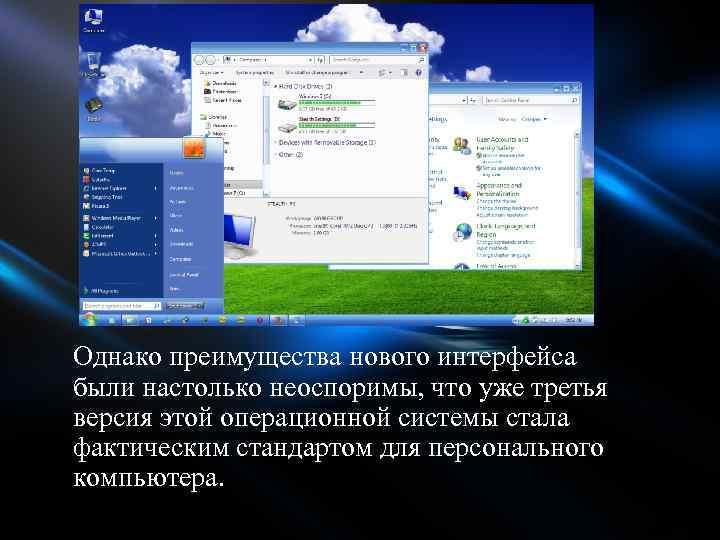Image resolution: width=720 pixels, height=540 pixels.
Task: Open address bar dropdown in Computer window
Action: click(x=310, y=60)
